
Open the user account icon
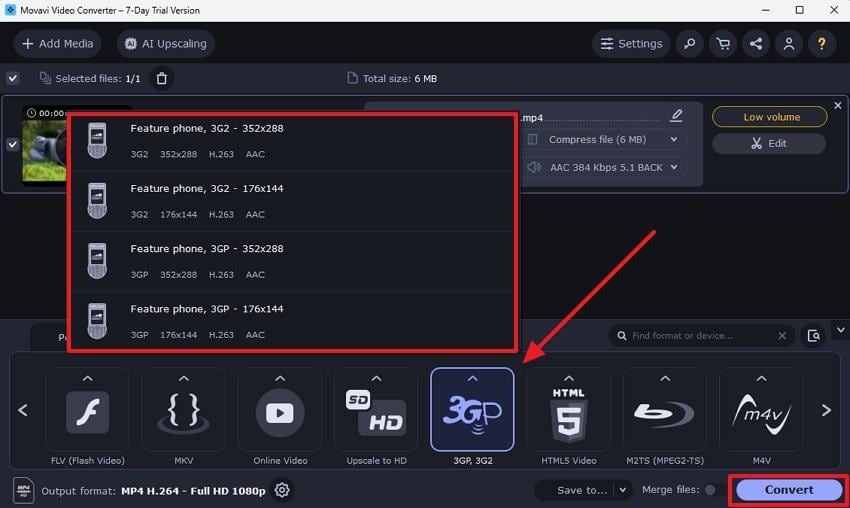(x=789, y=43)
